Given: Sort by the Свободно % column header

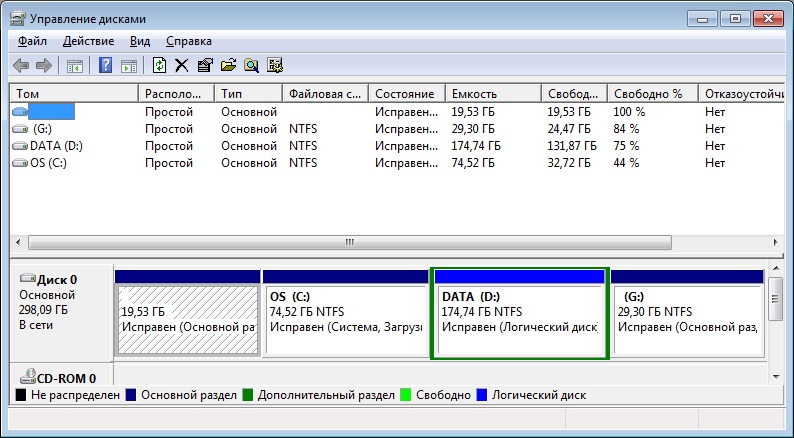Looking at the screenshot, I should pyautogui.click(x=653, y=94).
